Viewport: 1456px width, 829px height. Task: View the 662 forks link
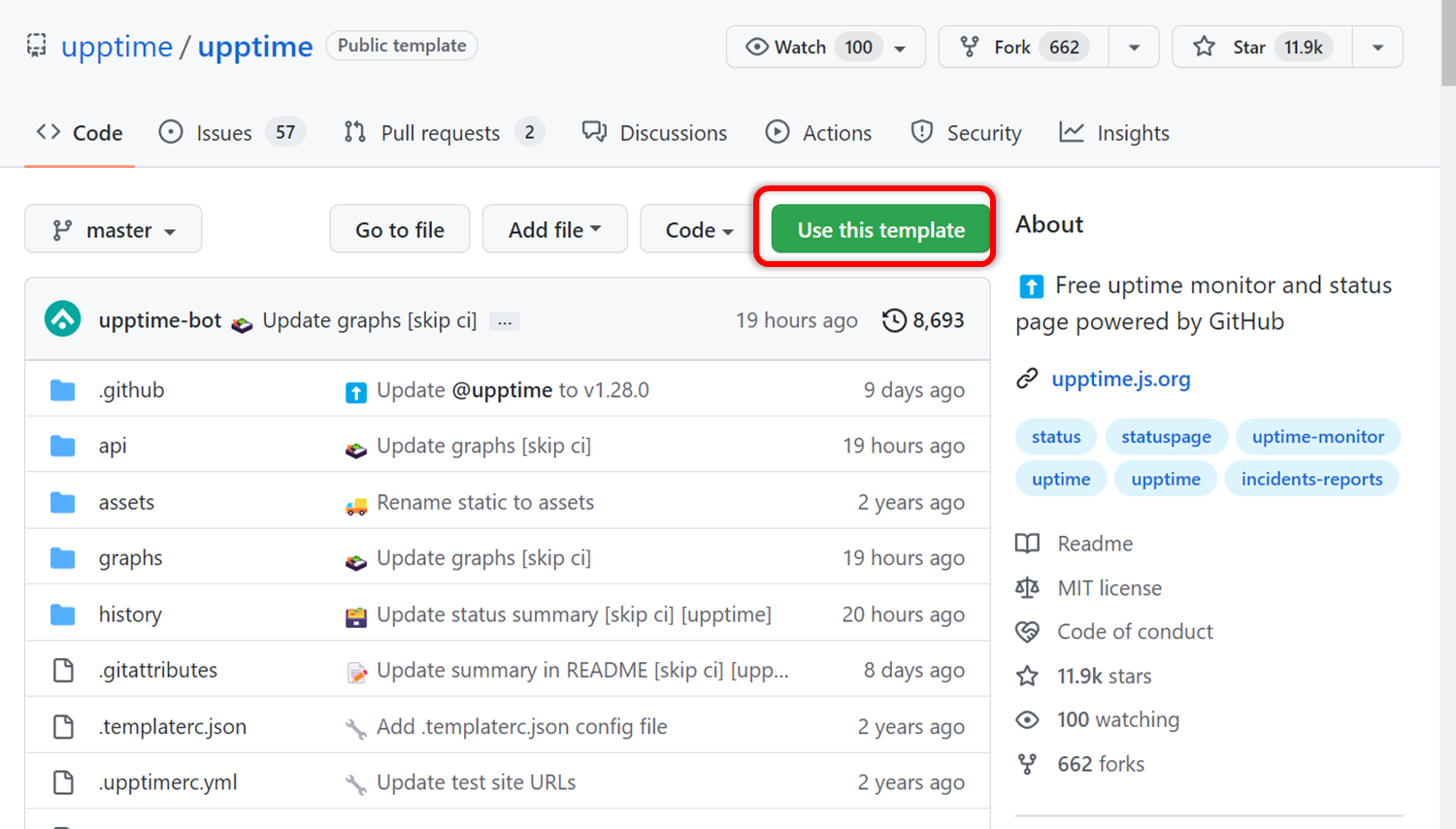point(1101,764)
